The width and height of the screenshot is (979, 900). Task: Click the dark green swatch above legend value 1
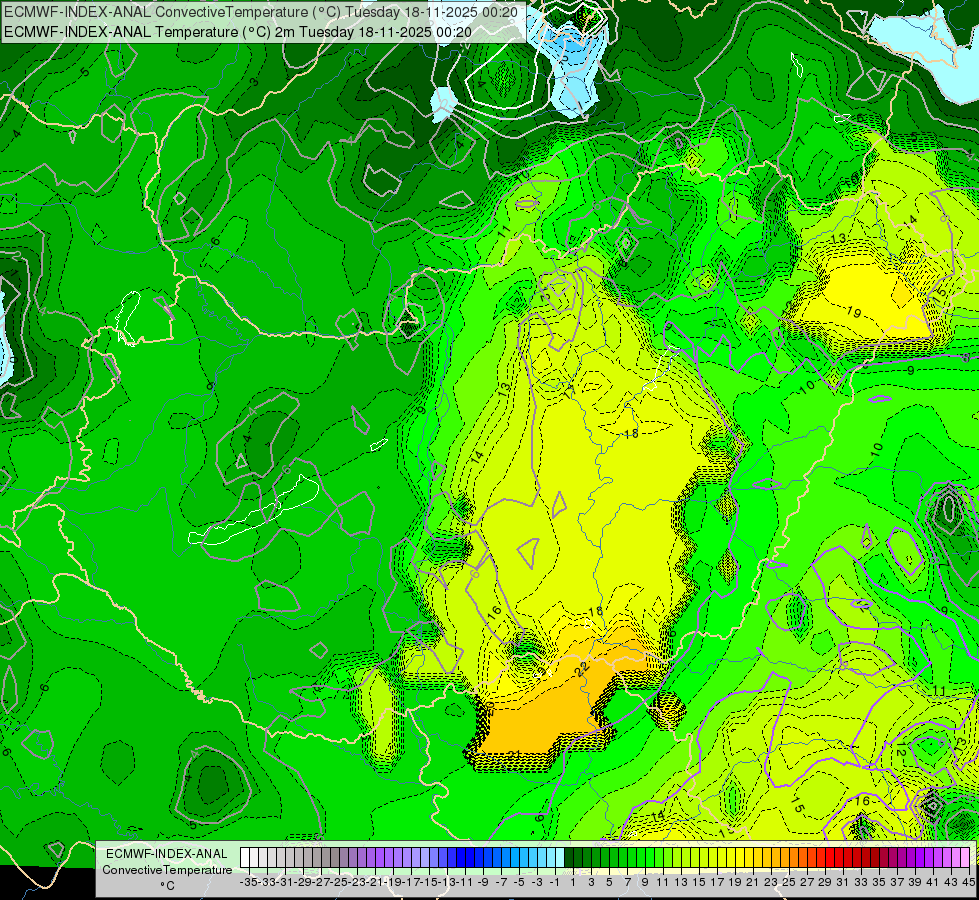pos(569,858)
